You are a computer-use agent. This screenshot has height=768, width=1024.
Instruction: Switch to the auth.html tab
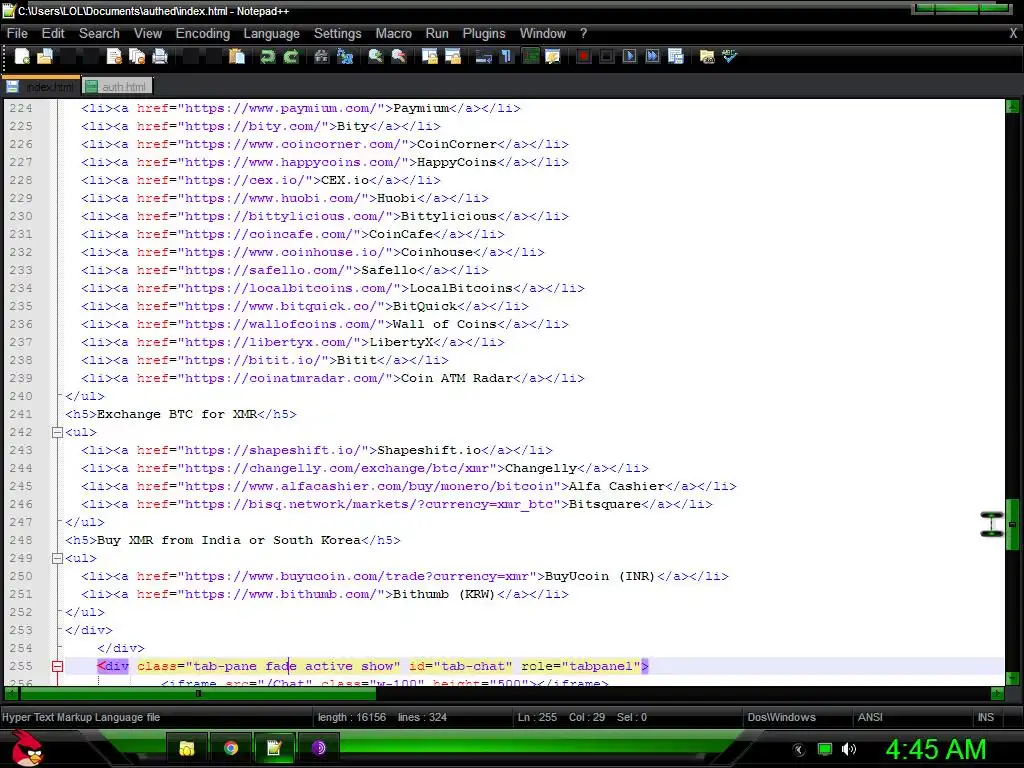(x=117, y=86)
